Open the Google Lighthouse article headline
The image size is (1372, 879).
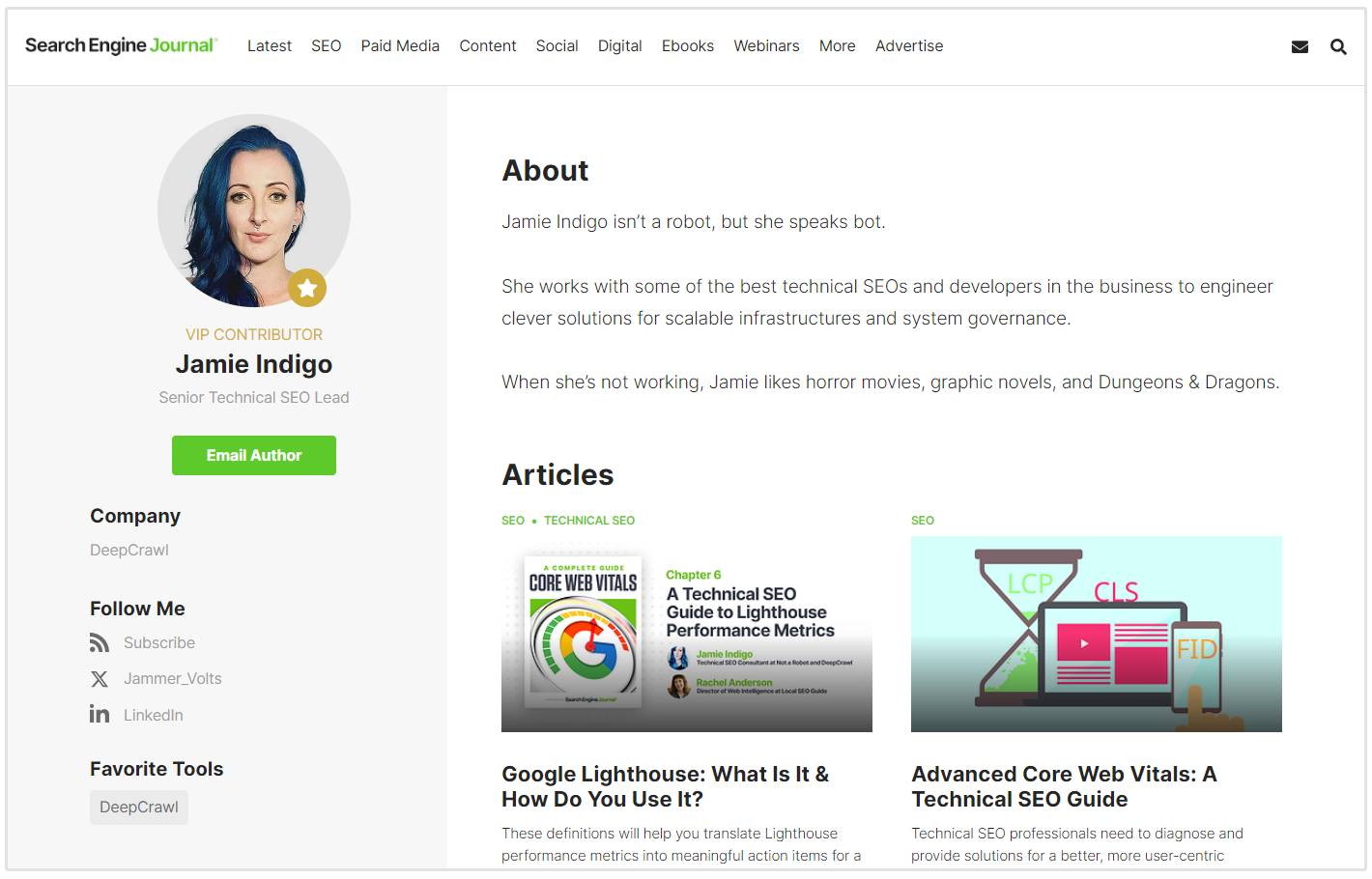pyautogui.click(x=665, y=786)
